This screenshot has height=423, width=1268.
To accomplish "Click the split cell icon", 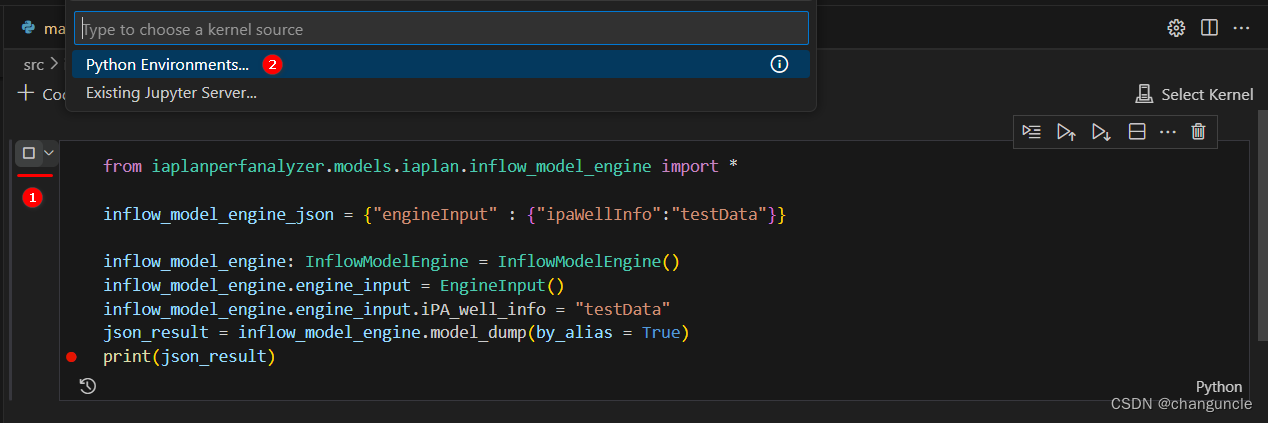I will point(1136,131).
